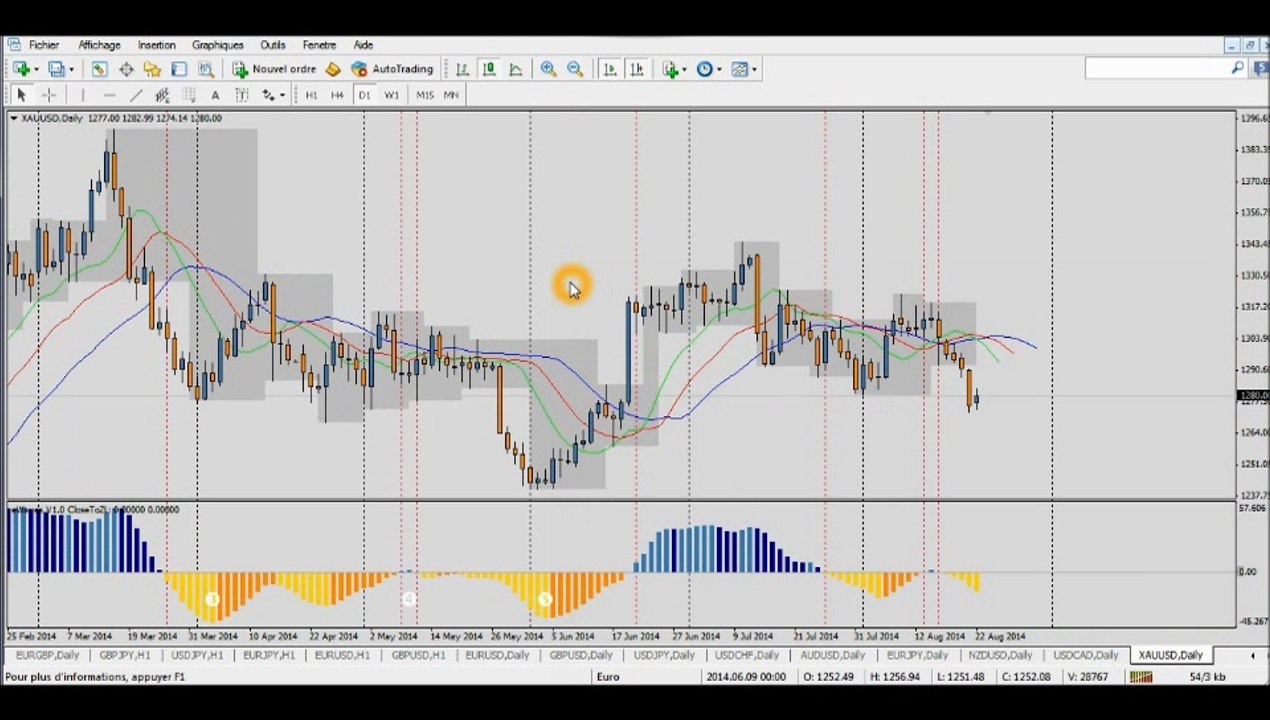Select the text A tool
Screen dimensions: 1270x720
tap(215, 95)
